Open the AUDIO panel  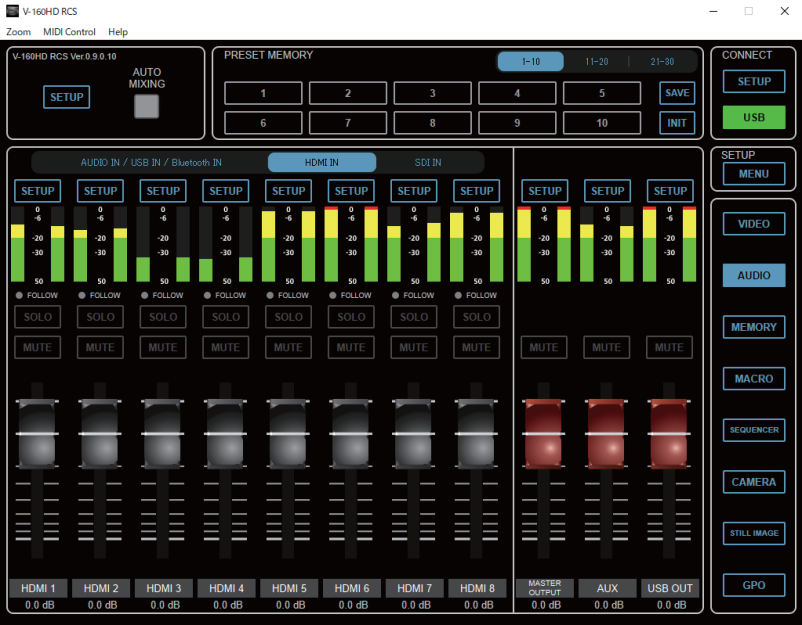click(x=754, y=275)
